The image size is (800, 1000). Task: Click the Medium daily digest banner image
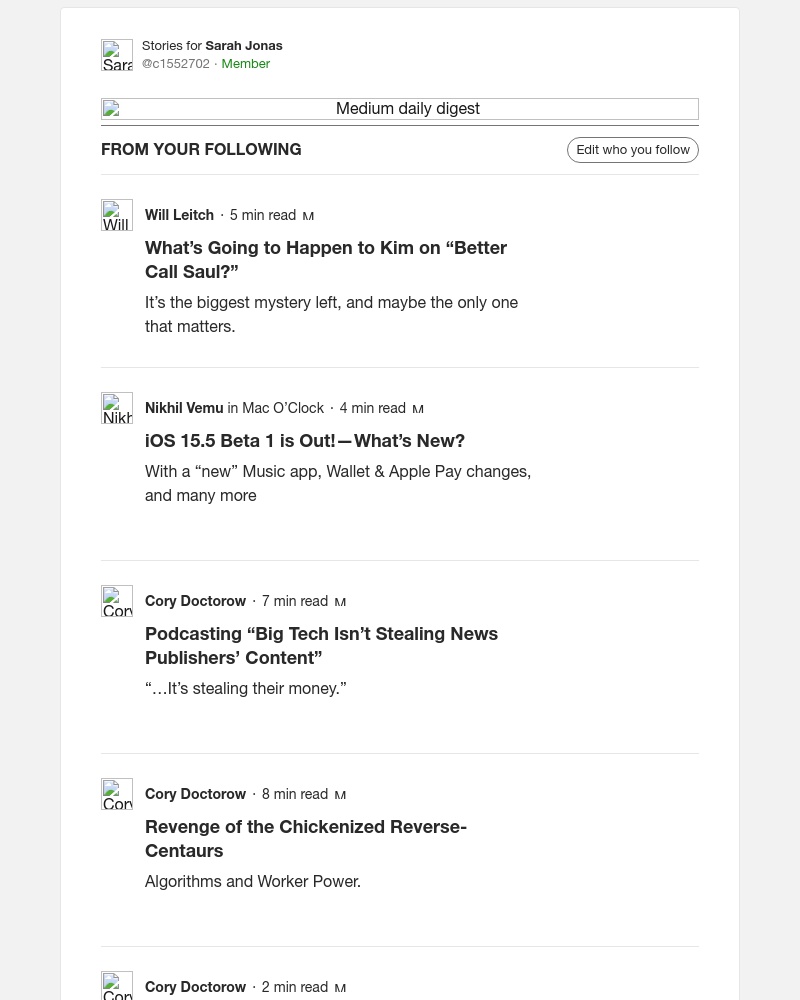pos(400,109)
